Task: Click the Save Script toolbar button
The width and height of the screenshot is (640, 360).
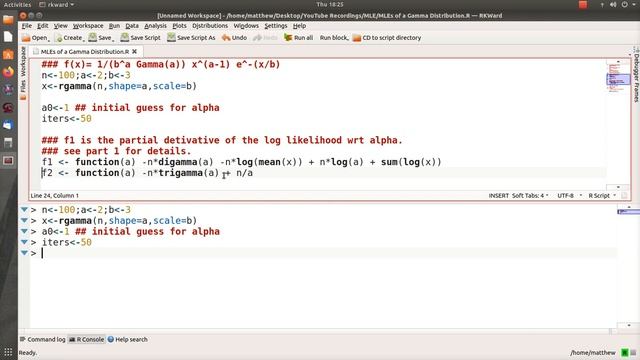Action: coord(140,38)
